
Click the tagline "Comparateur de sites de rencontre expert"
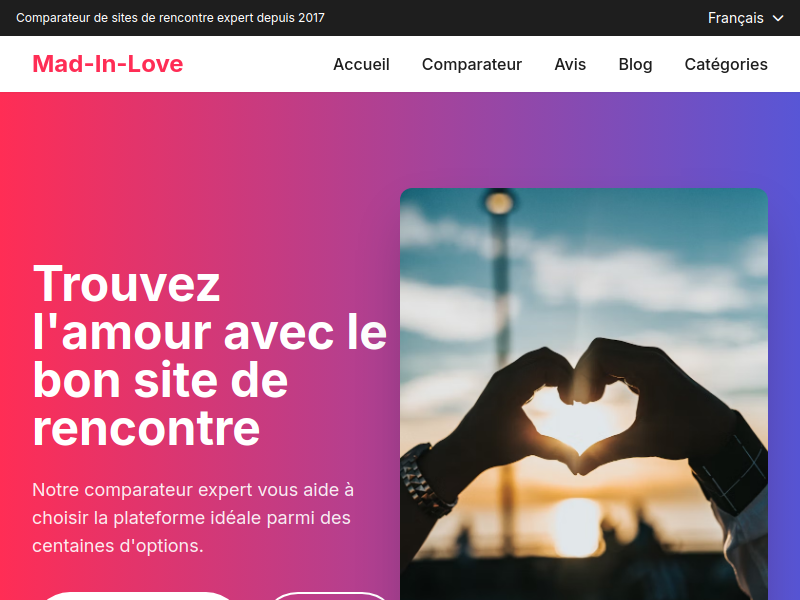point(135,18)
